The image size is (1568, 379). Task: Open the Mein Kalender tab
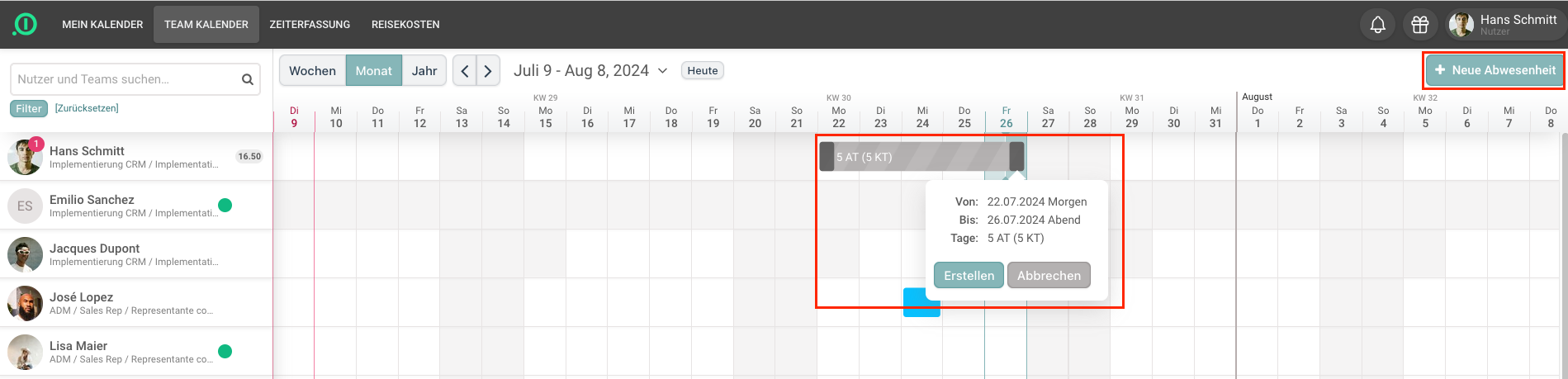pyautogui.click(x=102, y=25)
